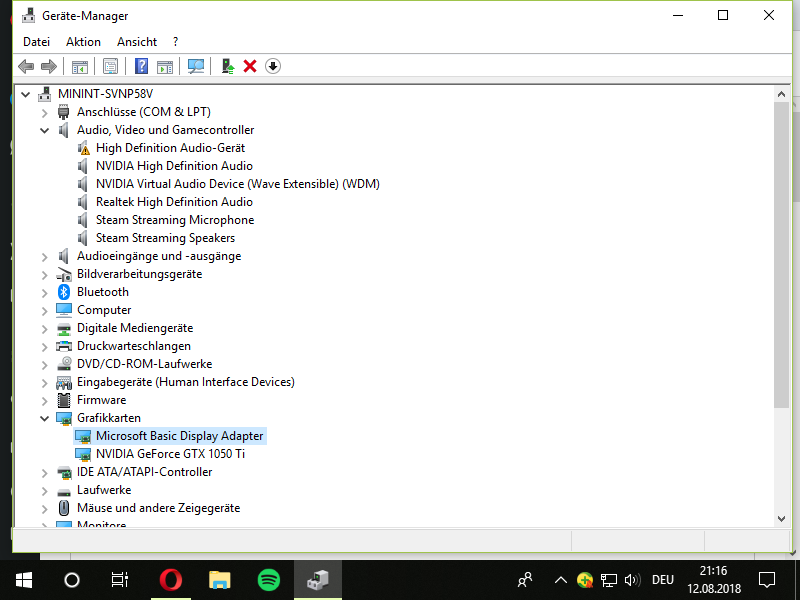Screen dimensions: 800x600
Task: Select the Digitale Mediengeräte category
Action: (135, 328)
